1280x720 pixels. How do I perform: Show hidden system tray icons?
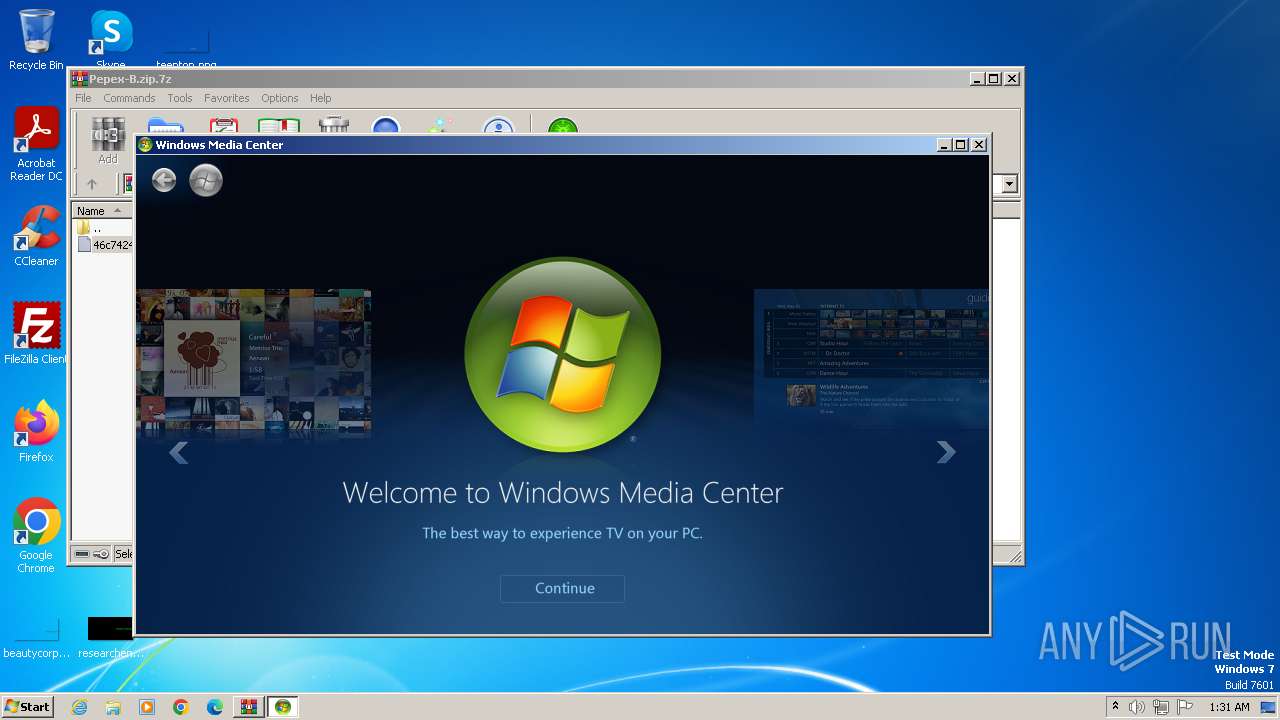pyautogui.click(x=1115, y=707)
